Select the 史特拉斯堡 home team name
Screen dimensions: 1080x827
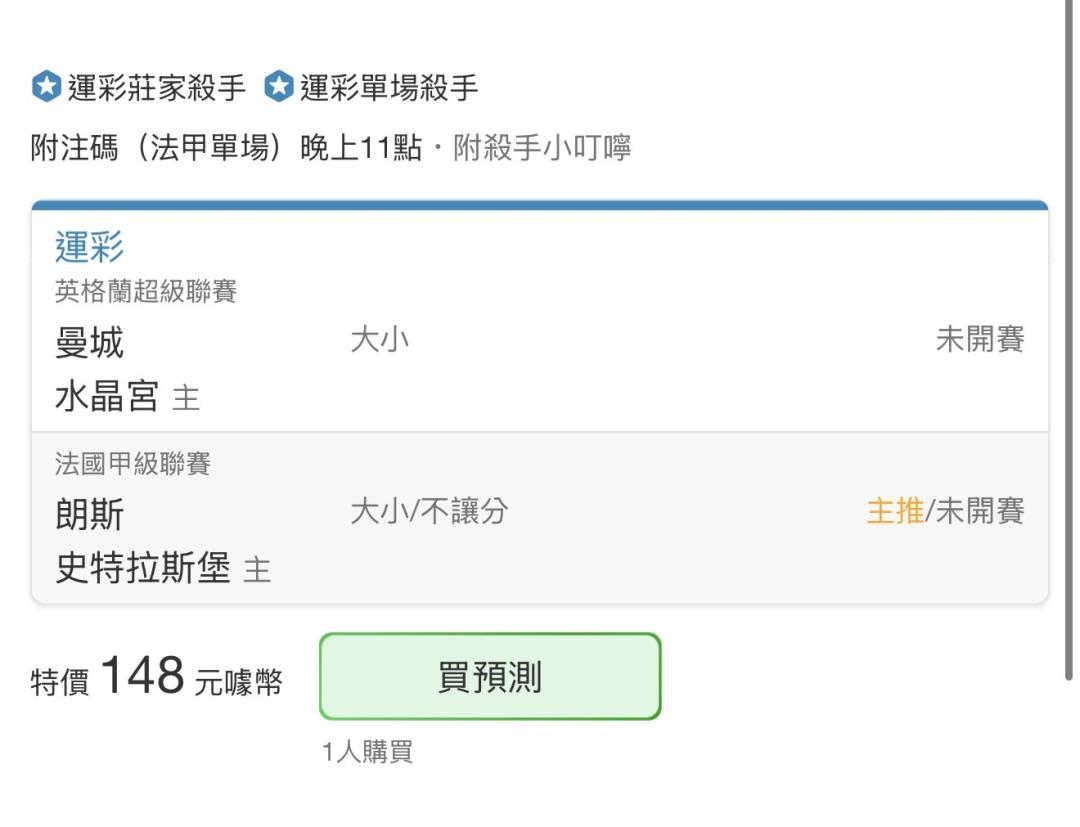coord(143,569)
